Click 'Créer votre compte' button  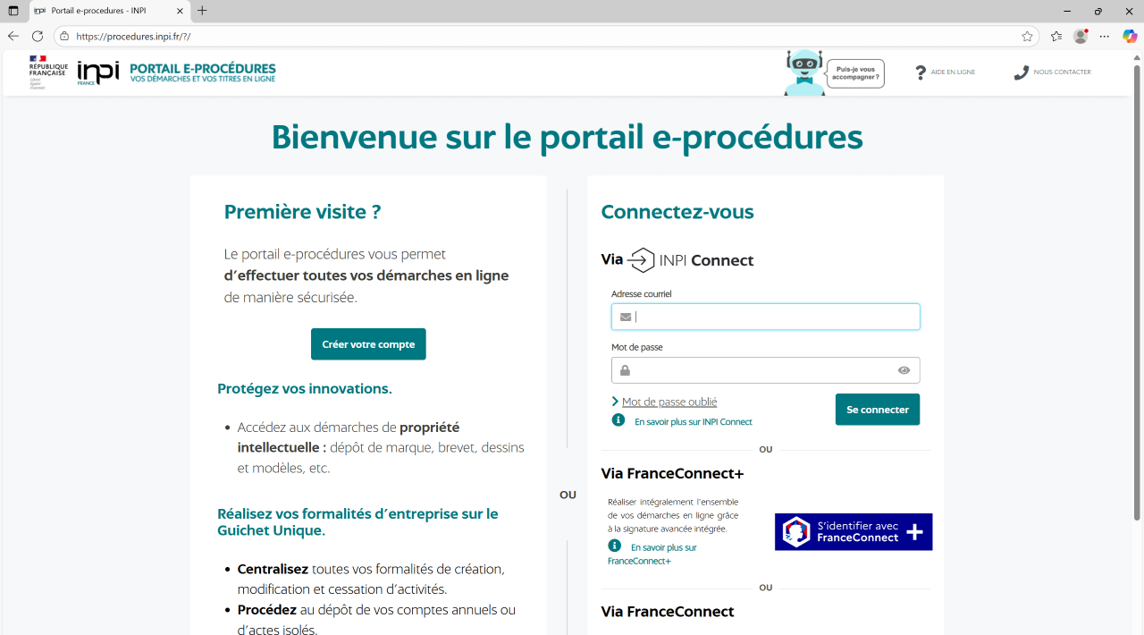pos(368,344)
